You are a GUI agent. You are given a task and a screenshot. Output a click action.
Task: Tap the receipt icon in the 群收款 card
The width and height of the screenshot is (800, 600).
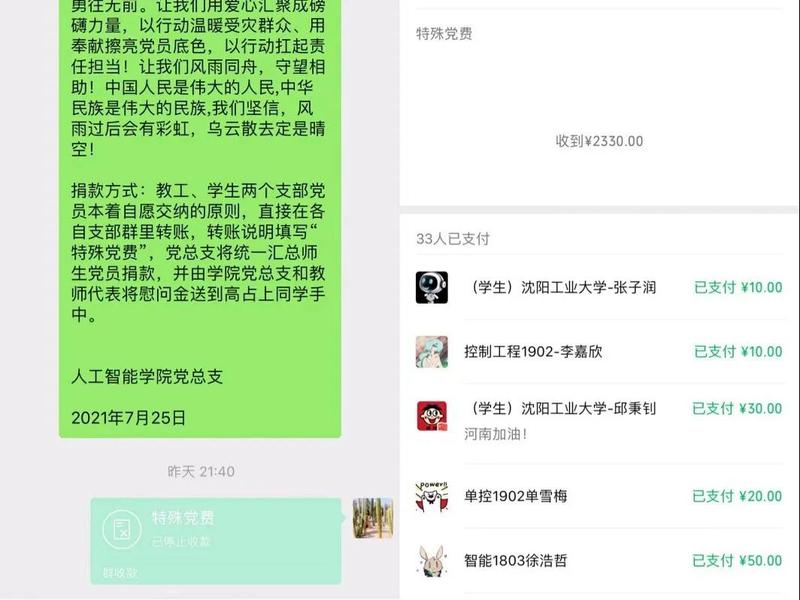[x=121, y=529]
